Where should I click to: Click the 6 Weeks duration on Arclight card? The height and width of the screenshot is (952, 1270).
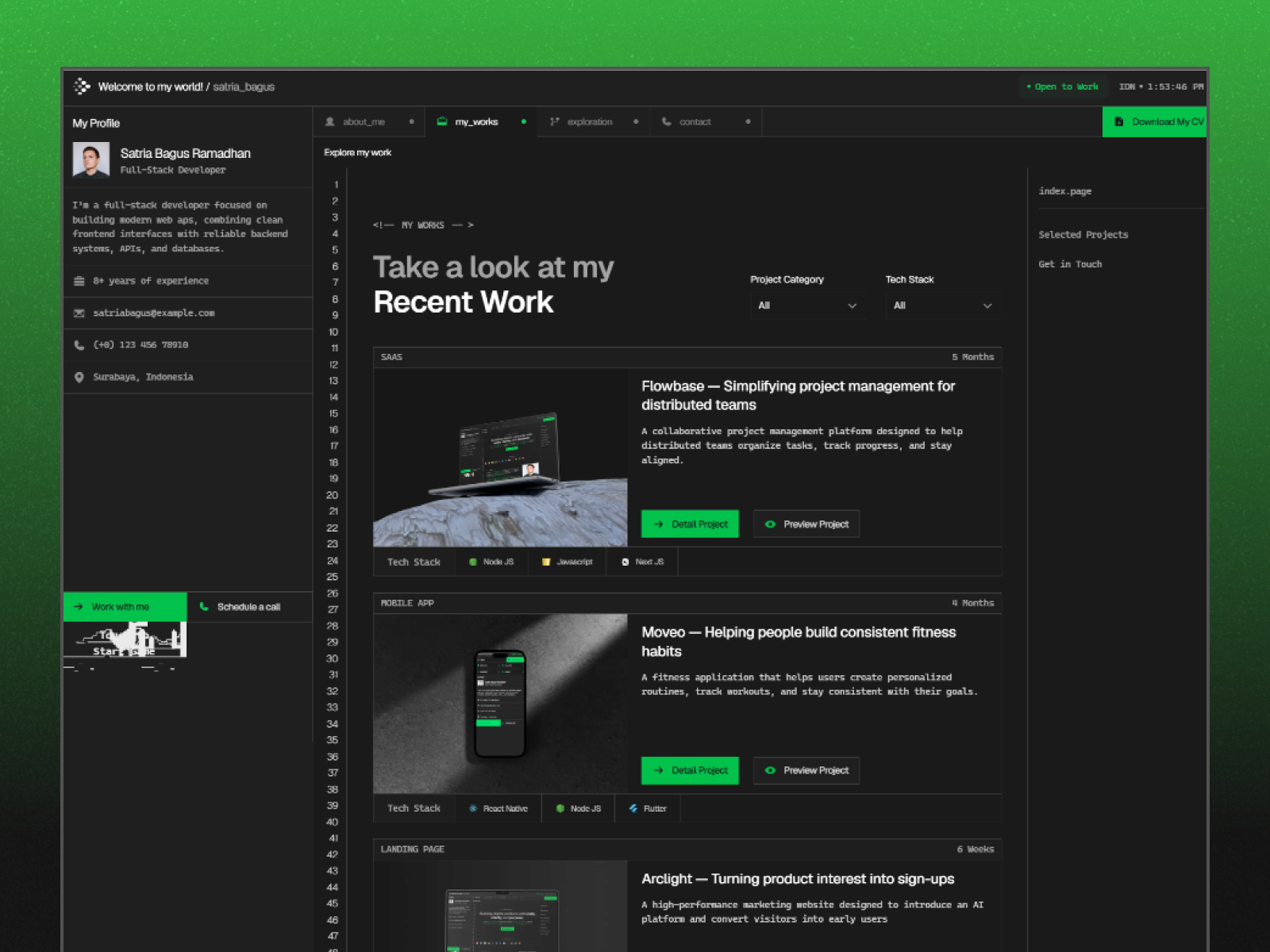coord(976,850)
